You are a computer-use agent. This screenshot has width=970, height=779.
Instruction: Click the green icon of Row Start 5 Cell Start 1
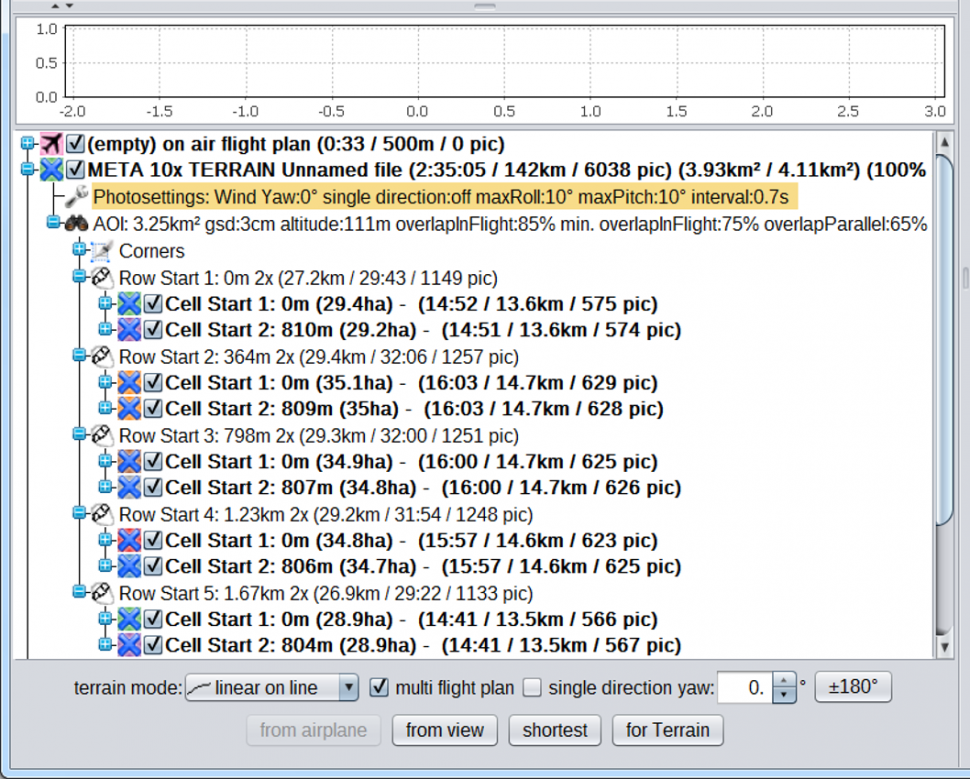tap(129, 620)
